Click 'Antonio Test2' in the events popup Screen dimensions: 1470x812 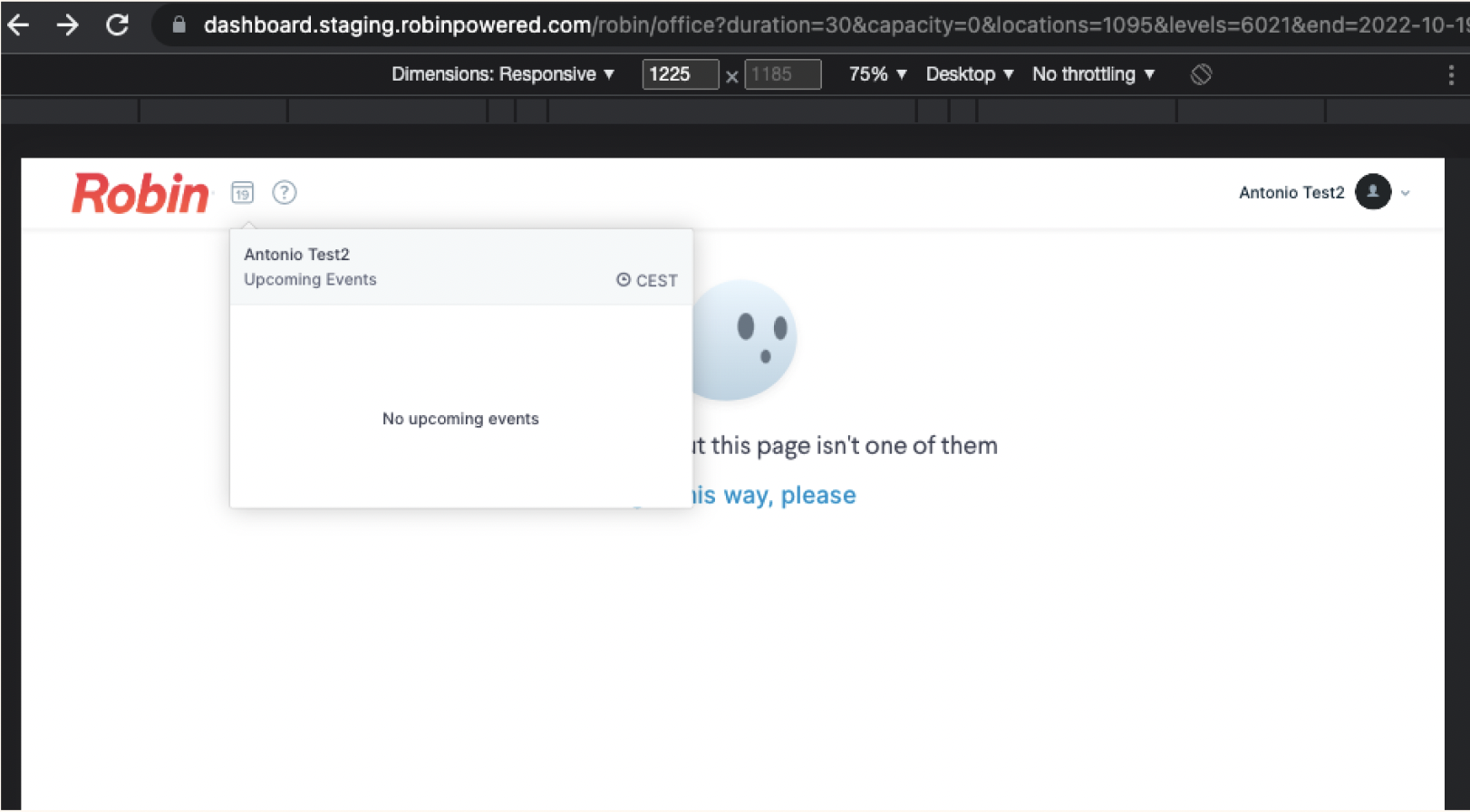(296, 255)
